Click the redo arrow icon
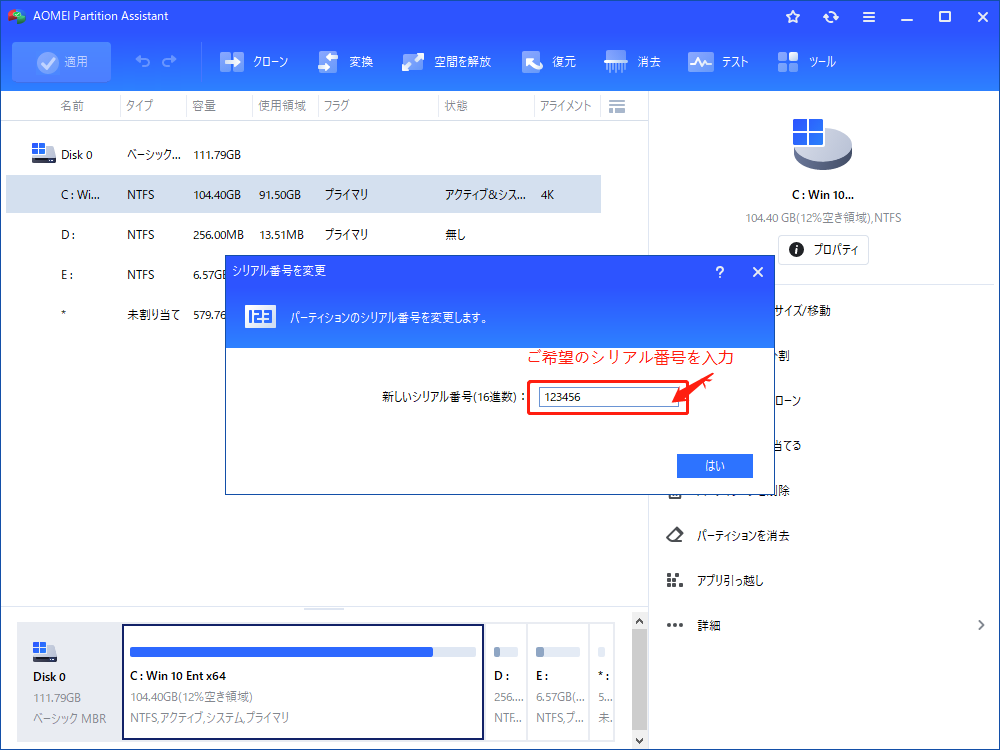 point(169,61)
